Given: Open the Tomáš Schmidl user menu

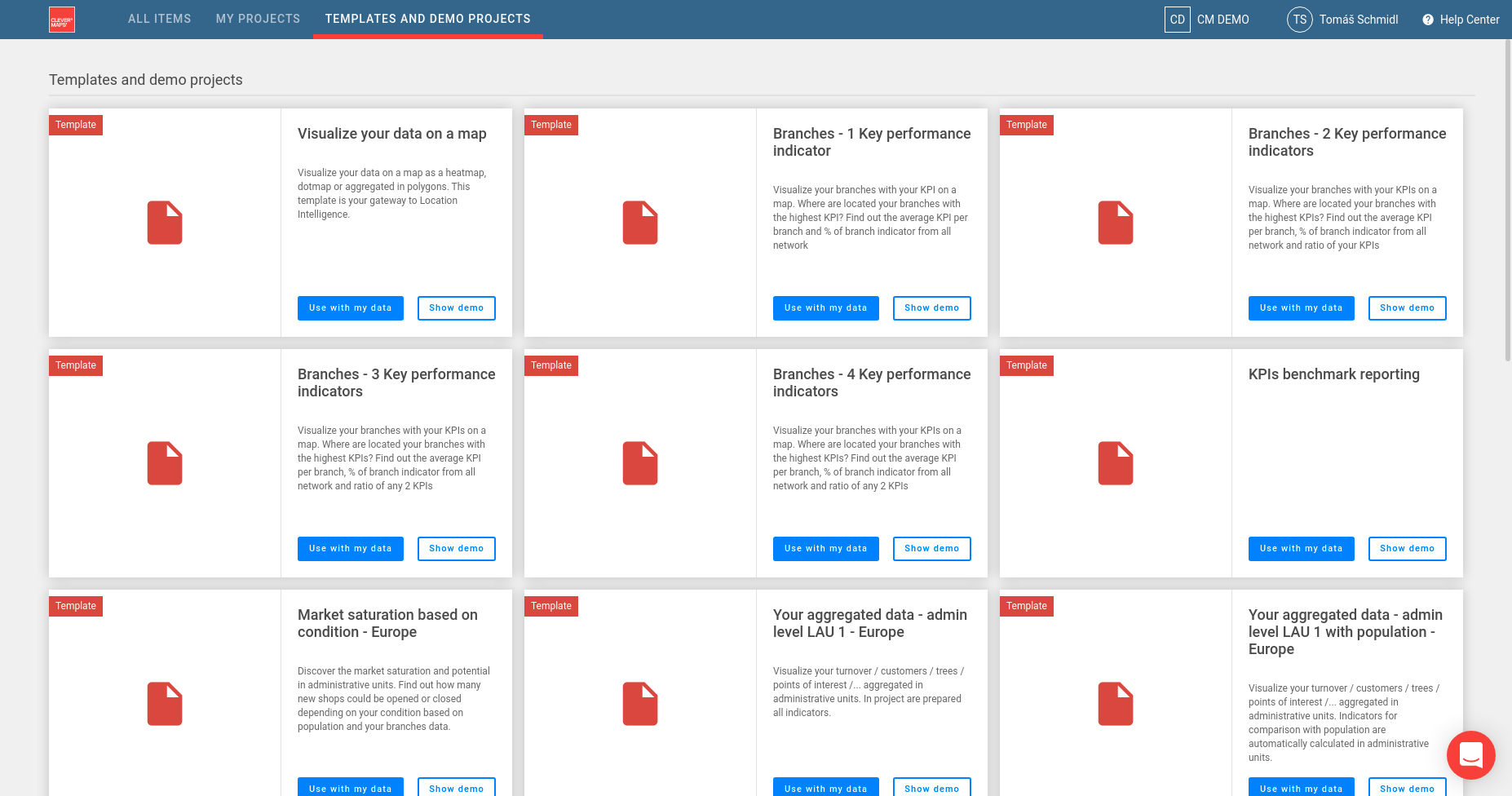Looking at the screenshot, I should [1358, 20].
